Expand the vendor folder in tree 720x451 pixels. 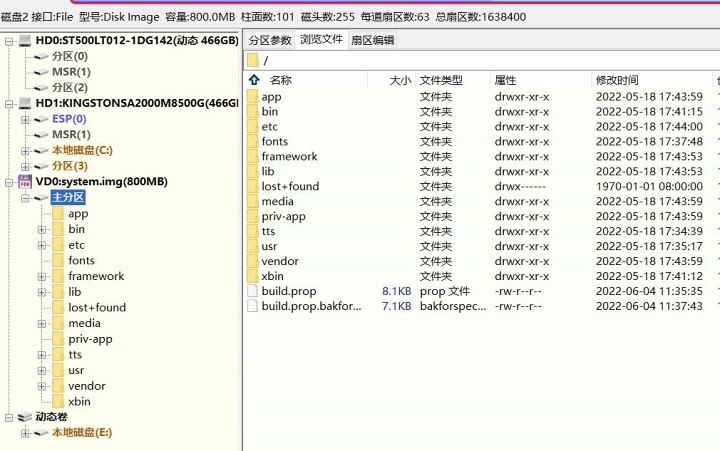[42, 386]
